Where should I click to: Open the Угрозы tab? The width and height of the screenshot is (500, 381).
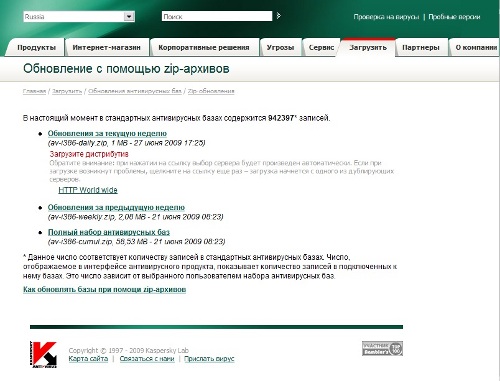(x=280, y=48)
